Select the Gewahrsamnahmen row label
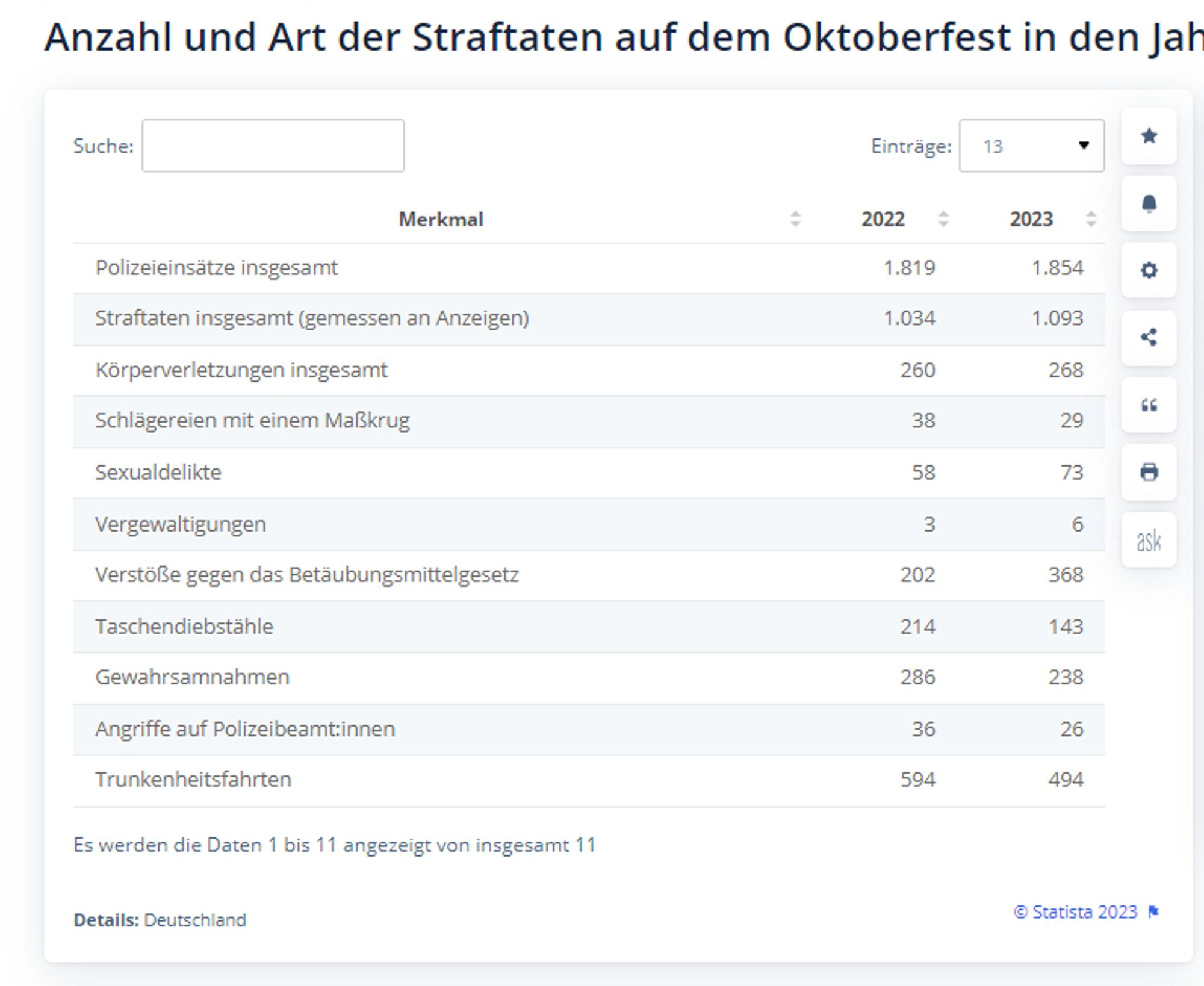This screenshot has width=1204, height=986. 193,677
